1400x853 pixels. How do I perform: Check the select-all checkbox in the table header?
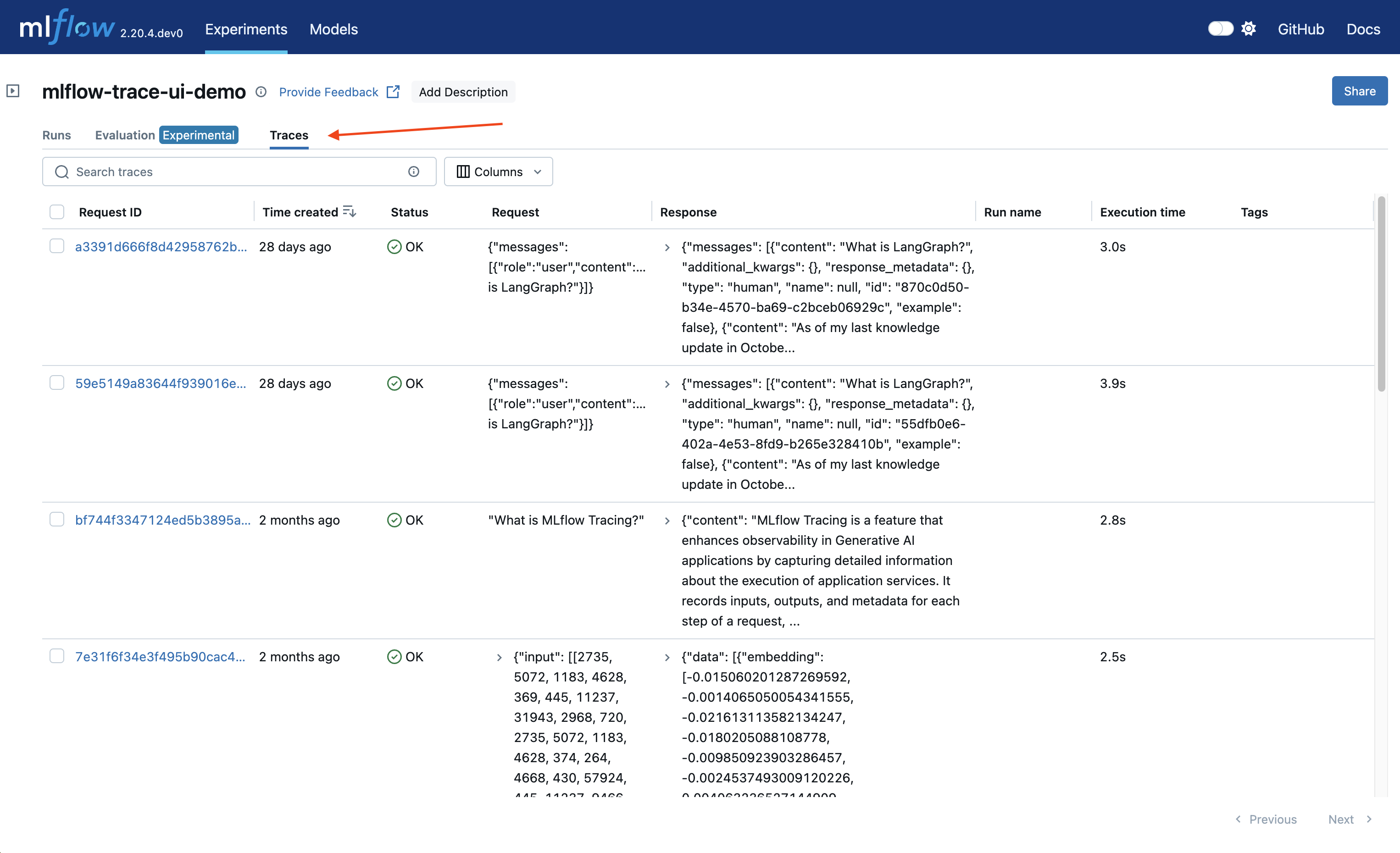point(57,211)
